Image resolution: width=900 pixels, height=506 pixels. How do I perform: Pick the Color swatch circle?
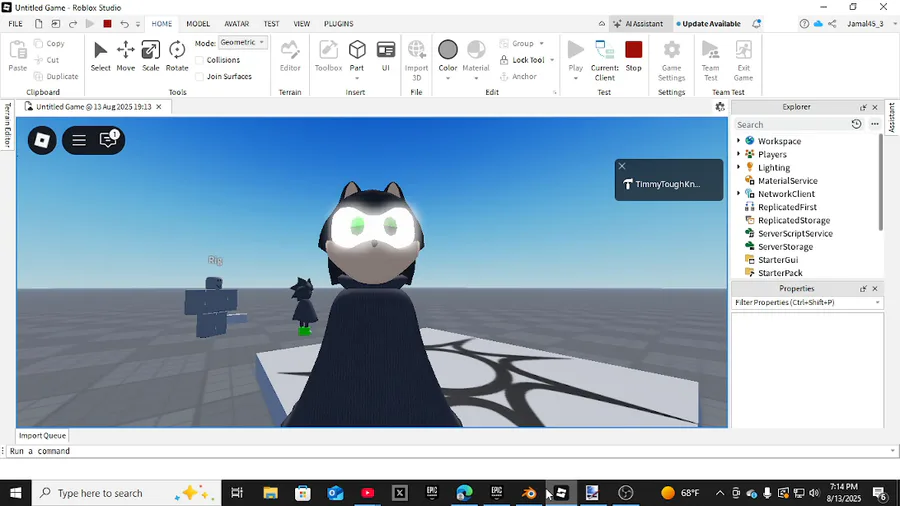tap(448, 50)
